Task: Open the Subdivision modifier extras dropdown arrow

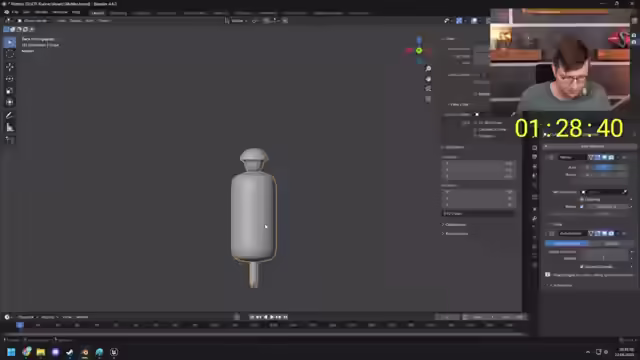Action: [618, 233]
